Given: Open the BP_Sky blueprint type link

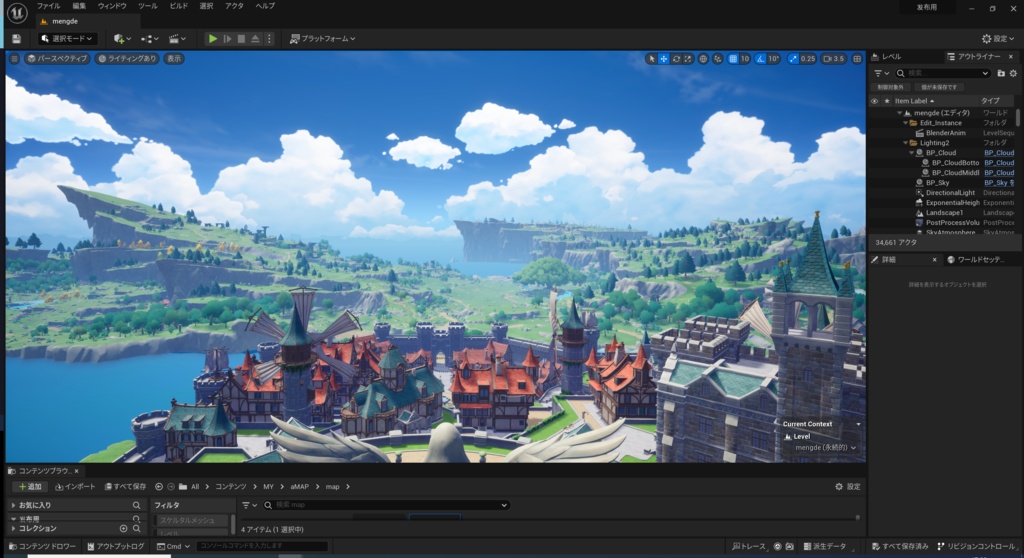Looking at the screenshot, I should coord(999,183).
